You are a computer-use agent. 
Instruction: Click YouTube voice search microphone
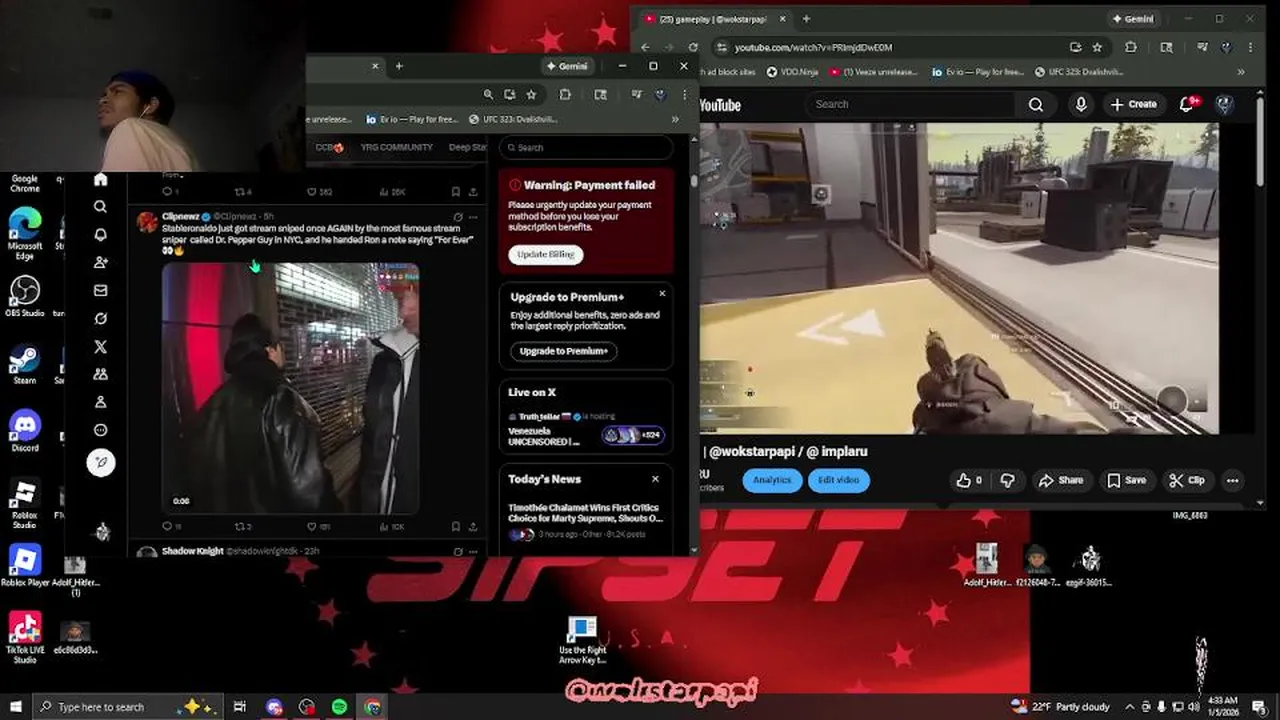coord(1081,104)
